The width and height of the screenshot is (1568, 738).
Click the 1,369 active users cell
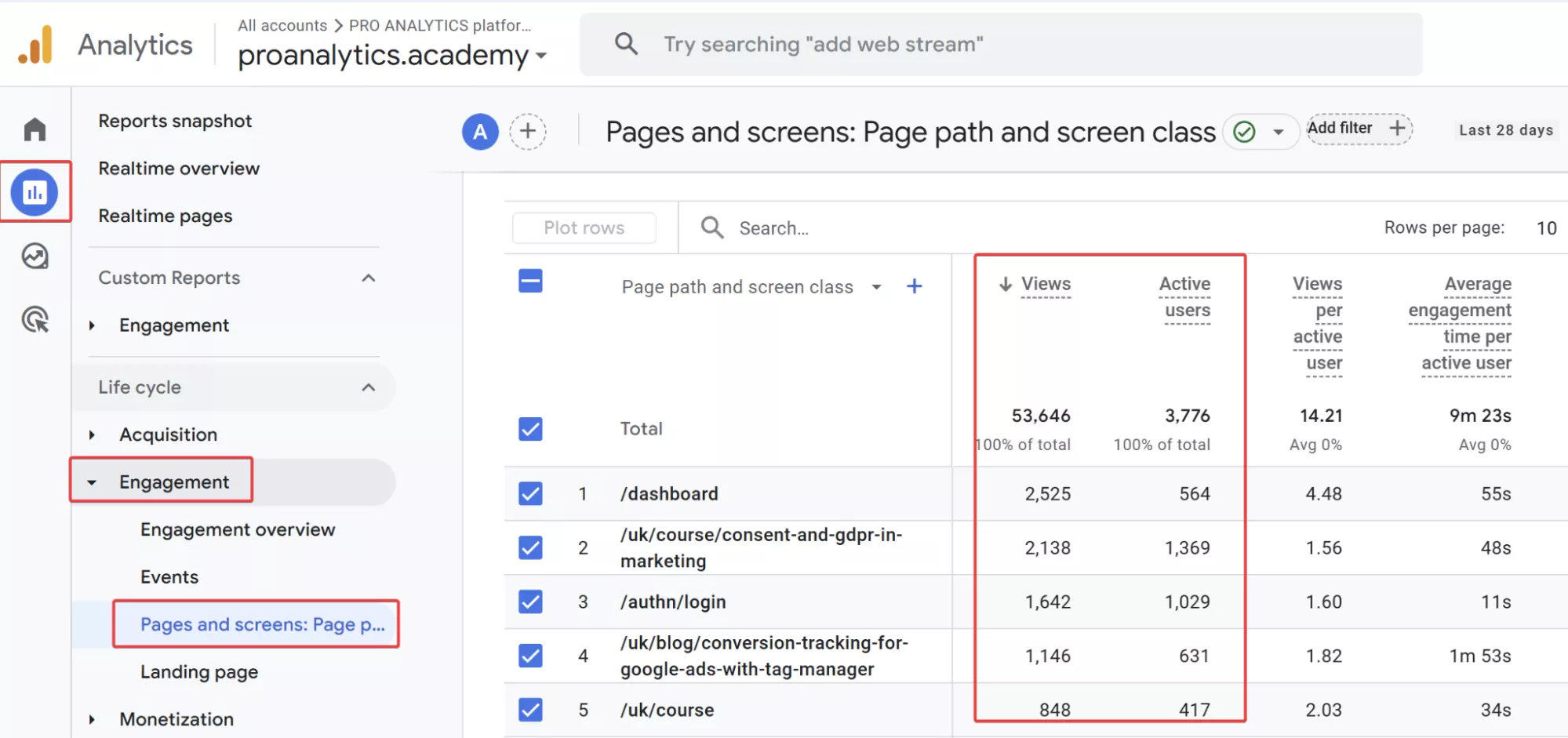[1187, 548]
